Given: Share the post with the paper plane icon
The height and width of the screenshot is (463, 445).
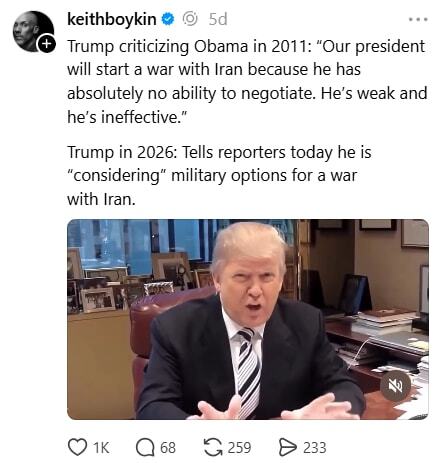Looking at the screenshot, I should click(287, 447).
